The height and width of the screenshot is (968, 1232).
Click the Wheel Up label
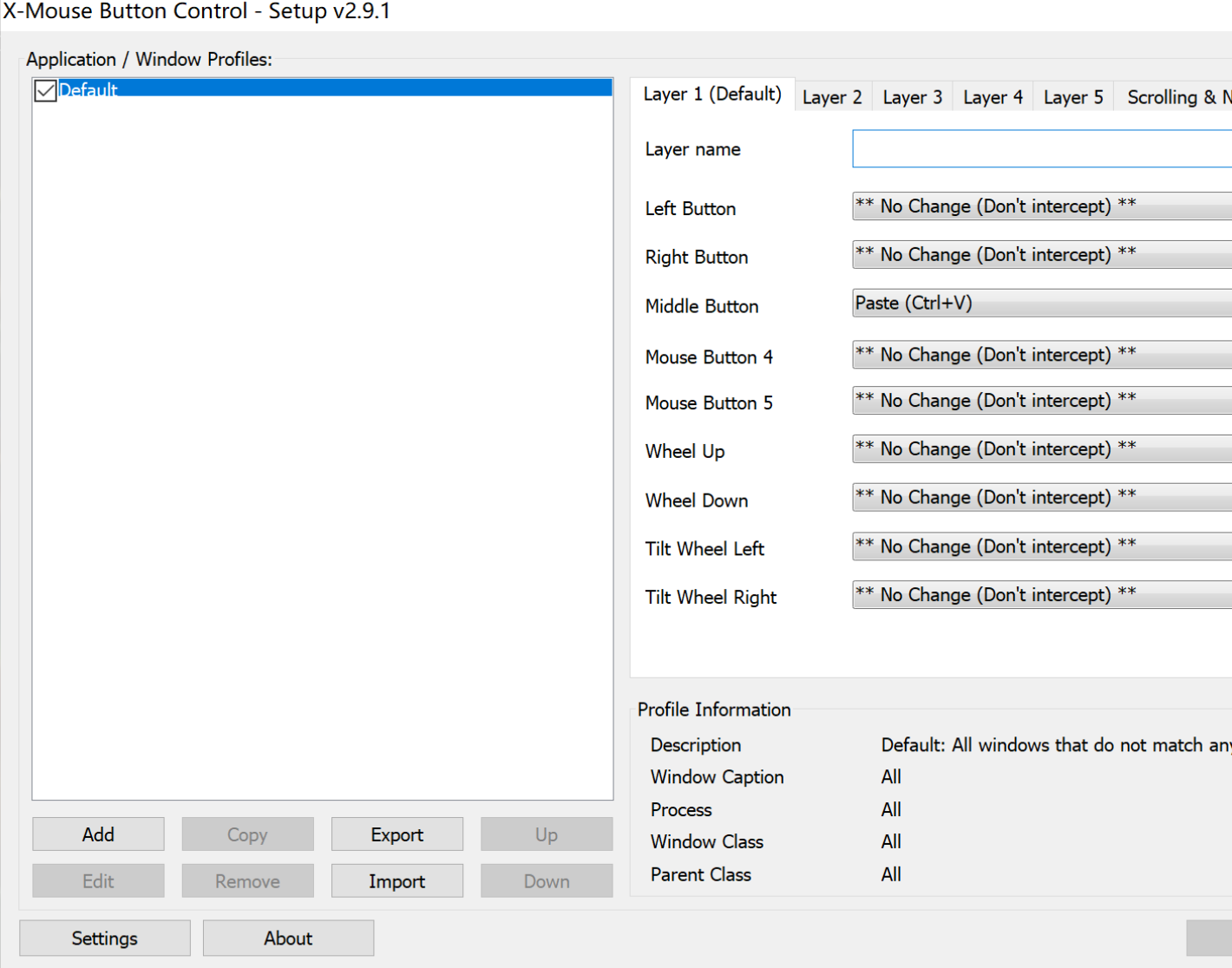685,452
